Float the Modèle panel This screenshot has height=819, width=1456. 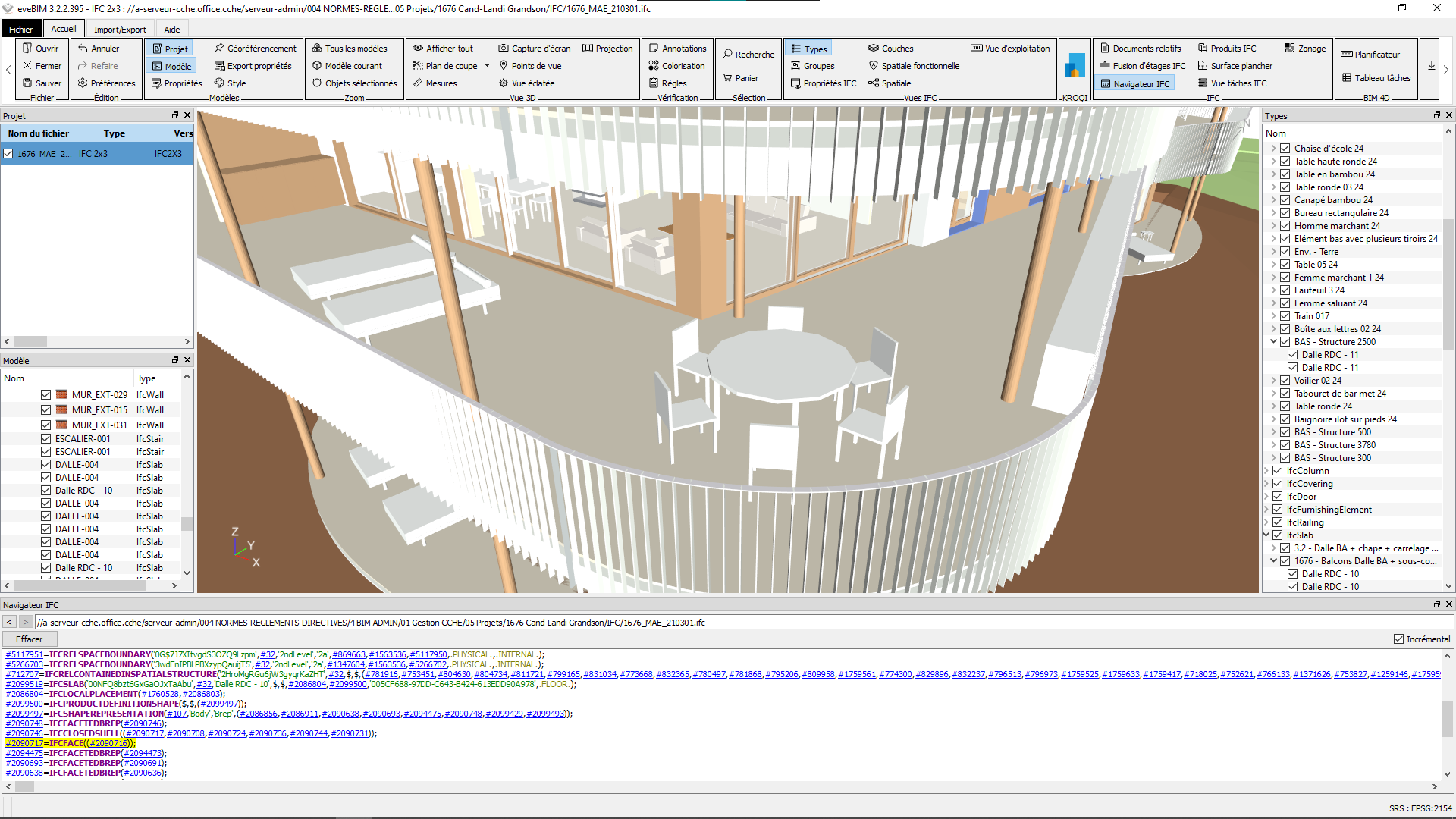click(x=175, y=360)
